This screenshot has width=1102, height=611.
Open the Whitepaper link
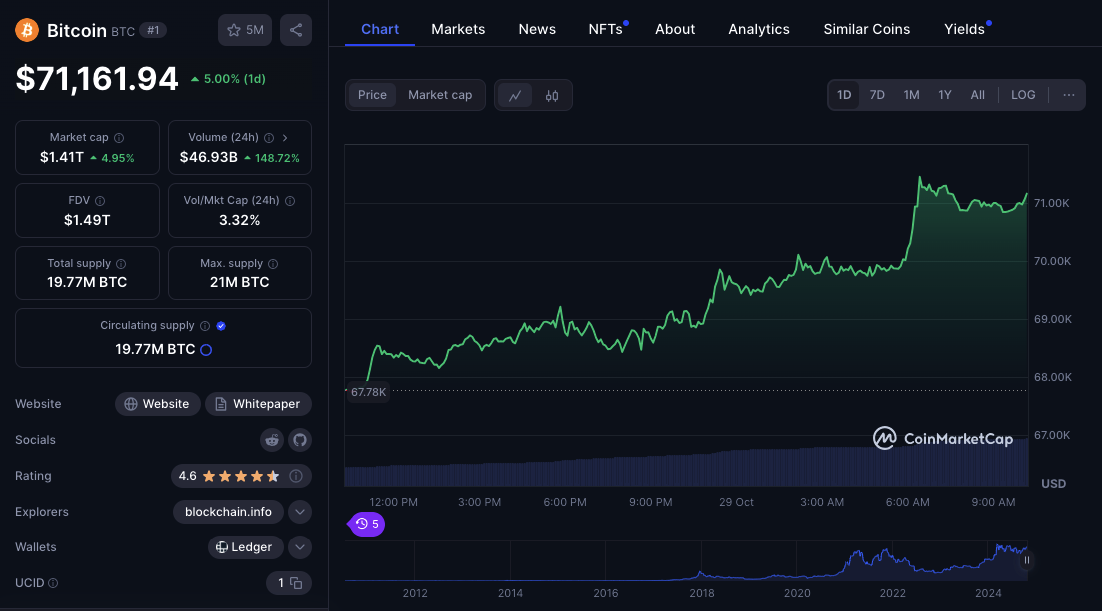coord(258,404)
